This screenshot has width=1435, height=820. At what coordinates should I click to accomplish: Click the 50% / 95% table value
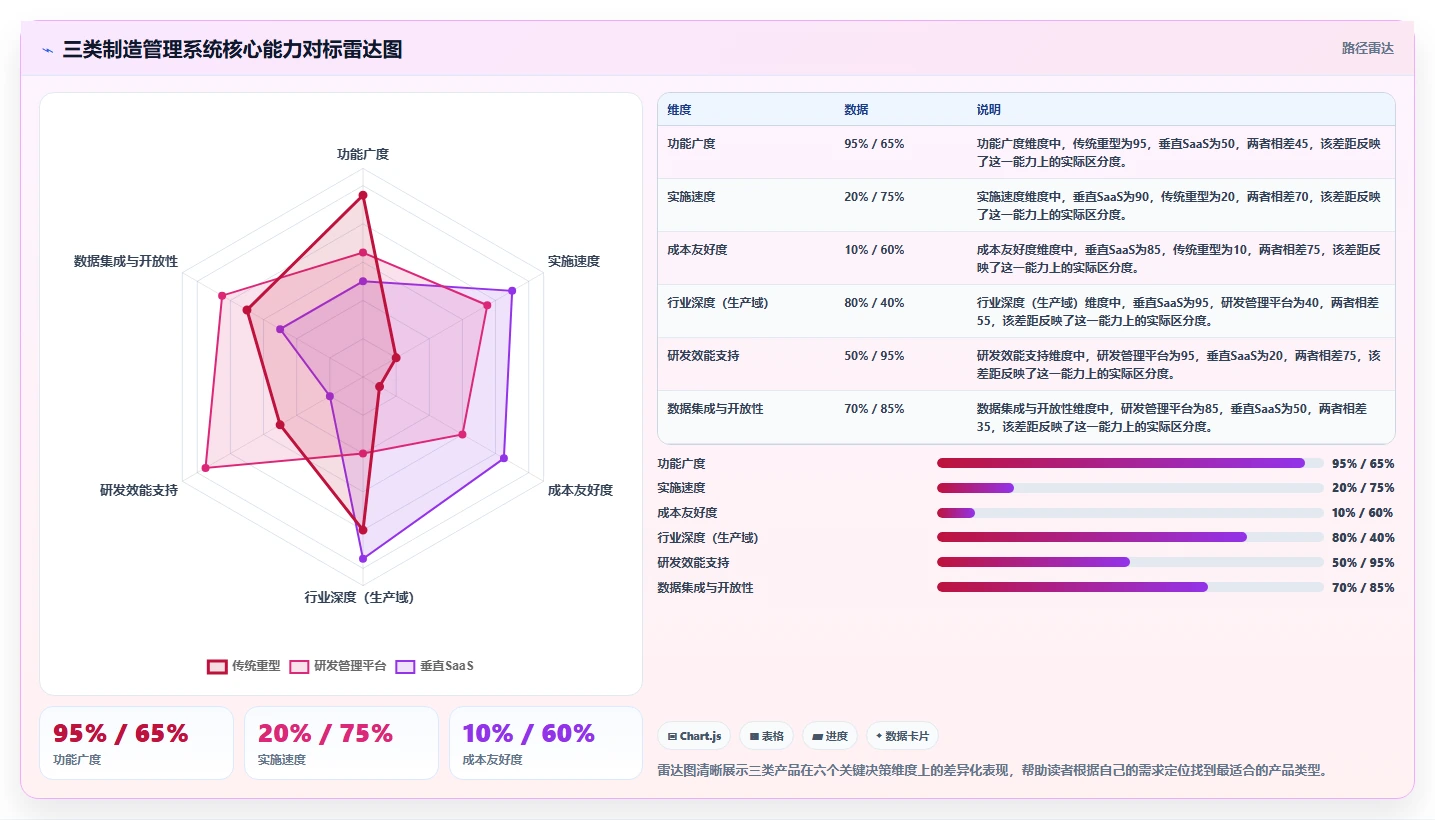tap(874, 356)
